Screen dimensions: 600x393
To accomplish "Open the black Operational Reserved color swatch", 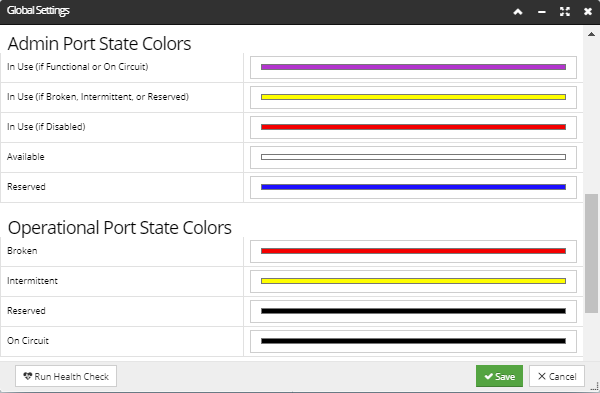I will (413, 311).
